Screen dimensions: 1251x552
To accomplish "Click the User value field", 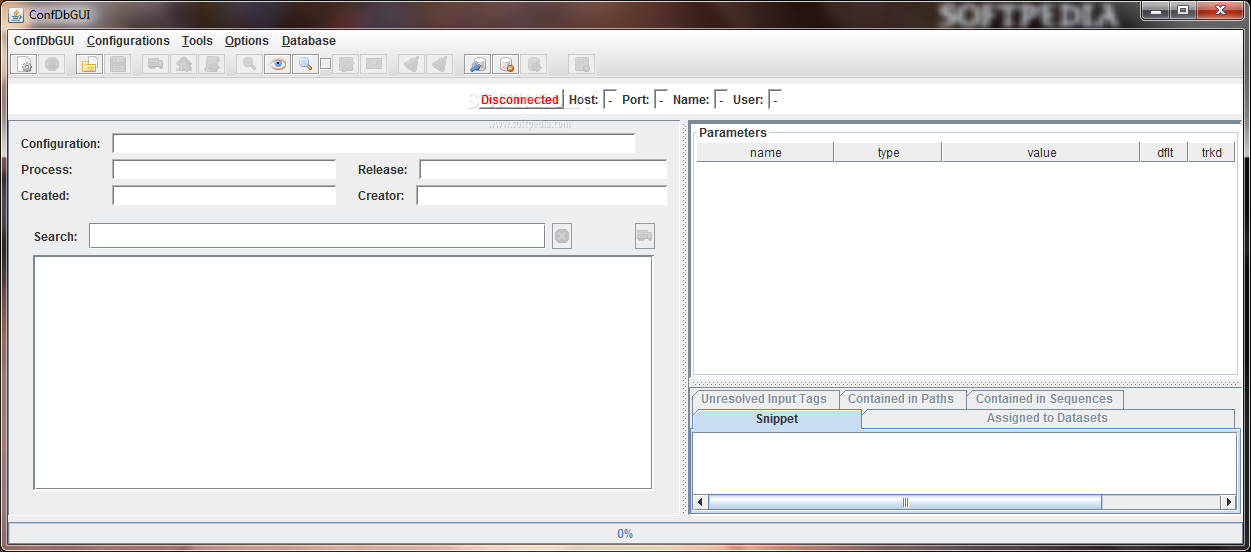I will (775, 100).
